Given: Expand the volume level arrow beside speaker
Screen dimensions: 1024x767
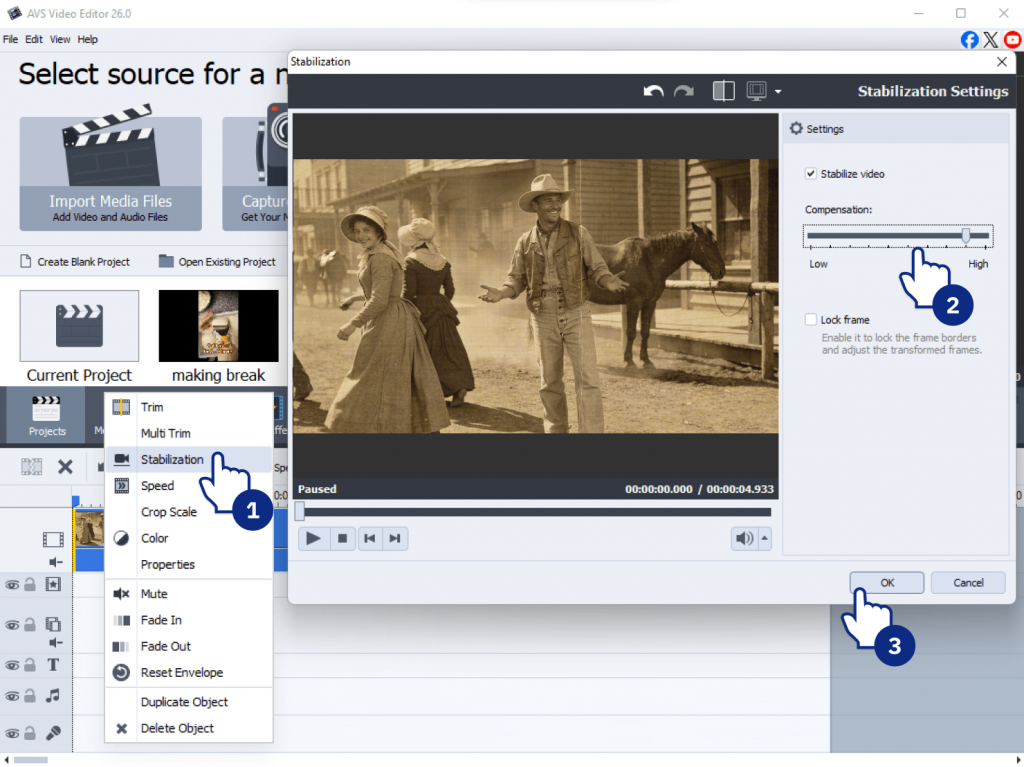Looking at the screenshot, I should point(766,539).
